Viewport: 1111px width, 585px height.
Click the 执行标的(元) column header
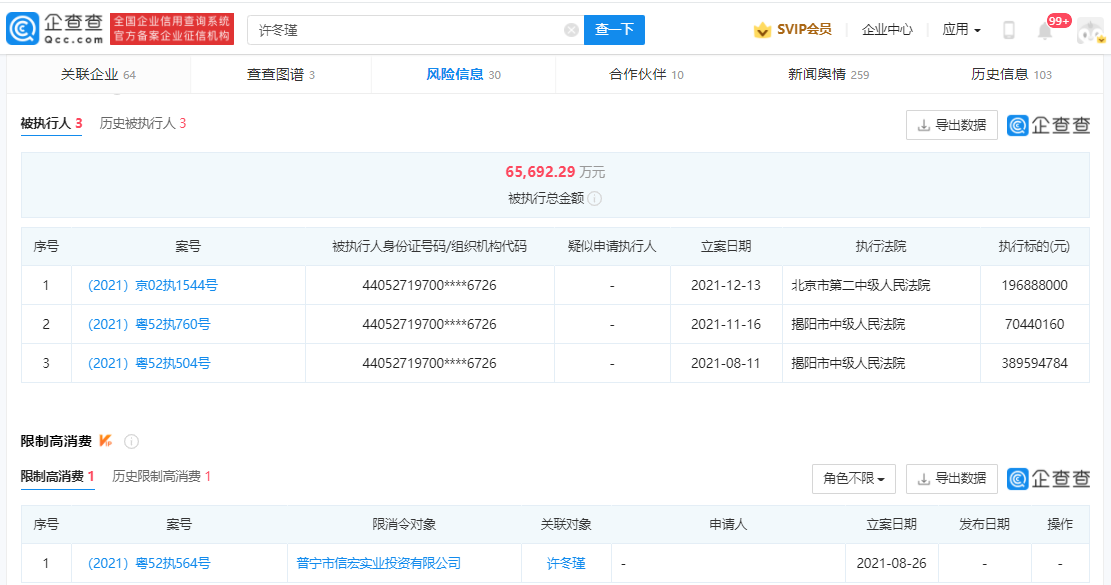point(1034,246)
